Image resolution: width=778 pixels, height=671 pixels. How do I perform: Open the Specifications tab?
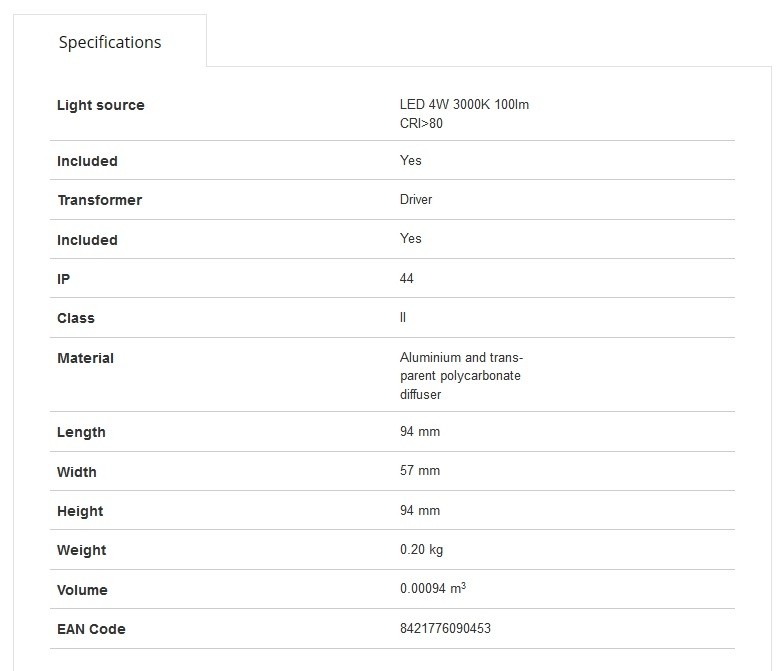(x=110, y=42)
